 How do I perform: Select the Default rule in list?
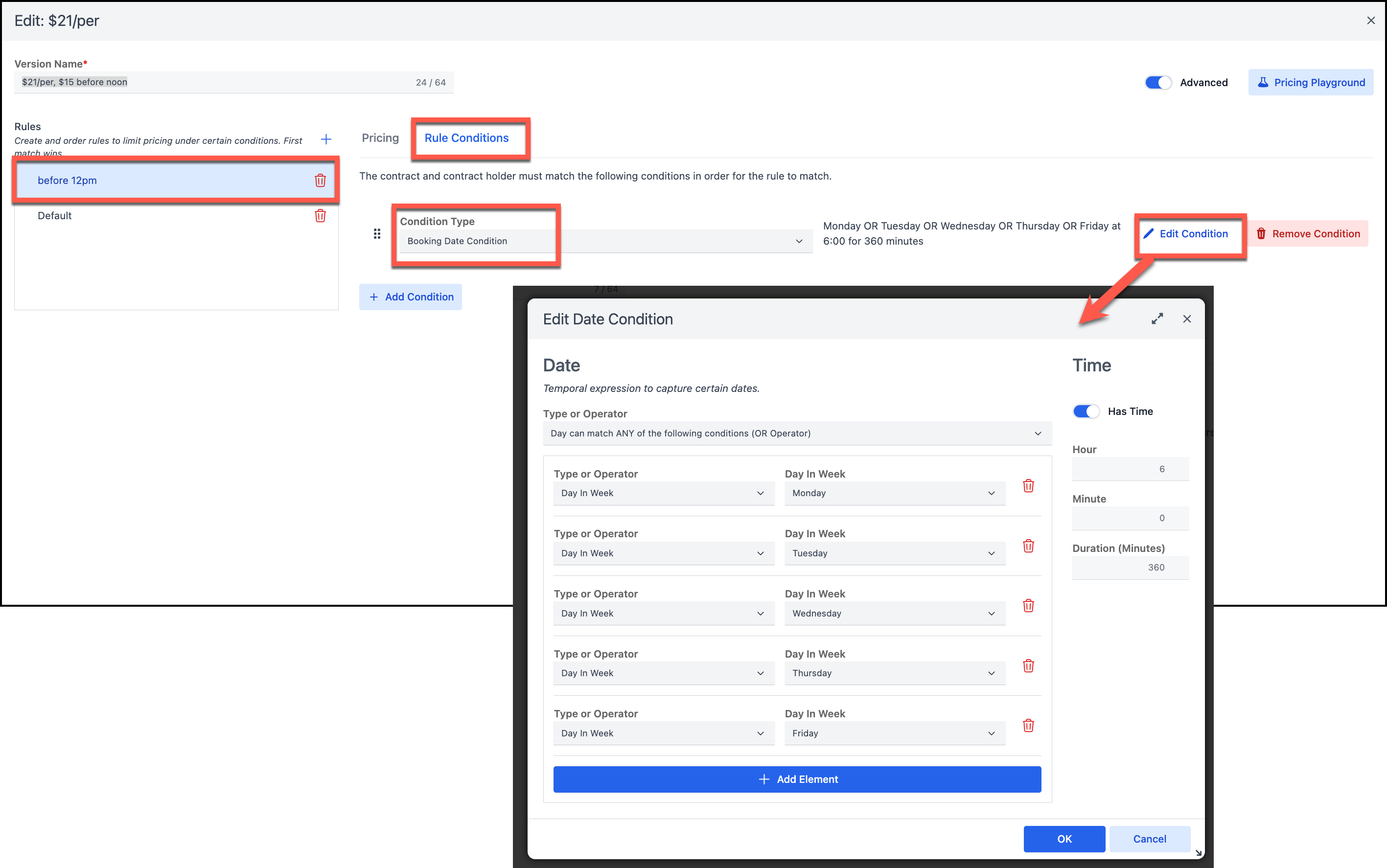(x=54, y=216)
